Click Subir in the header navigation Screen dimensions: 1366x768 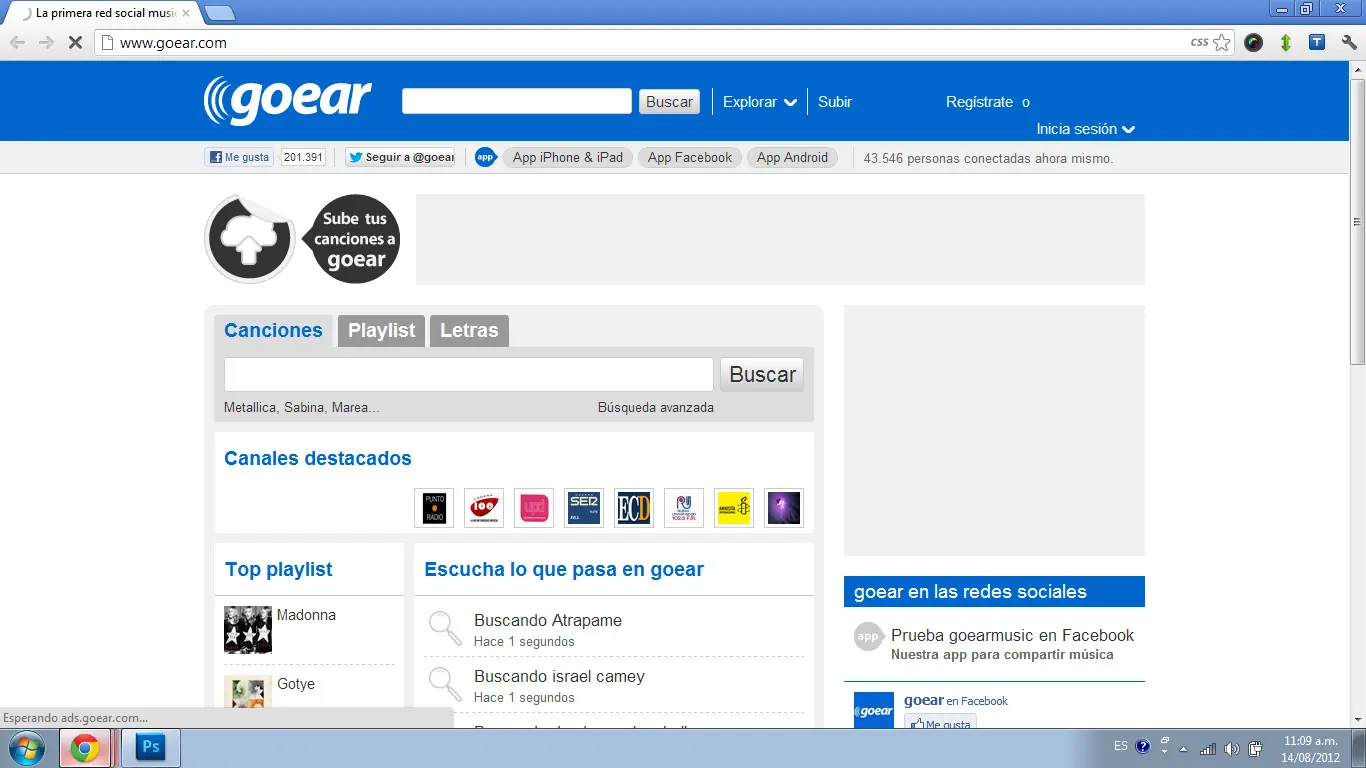835,102
